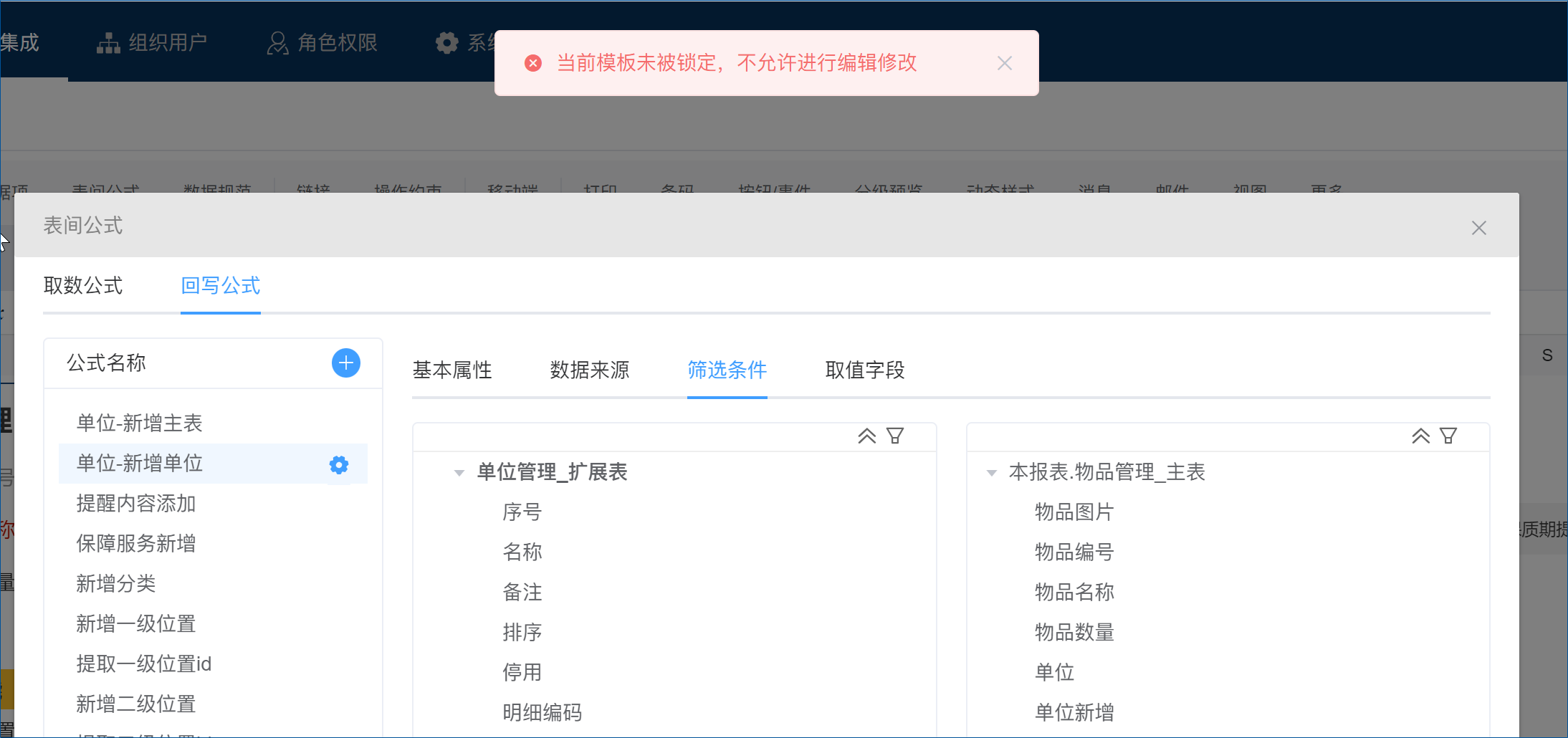Open filter in 本报表.物品管理_主表 panel
The height and width of the screenshot is (738, 1568).
1448,436
